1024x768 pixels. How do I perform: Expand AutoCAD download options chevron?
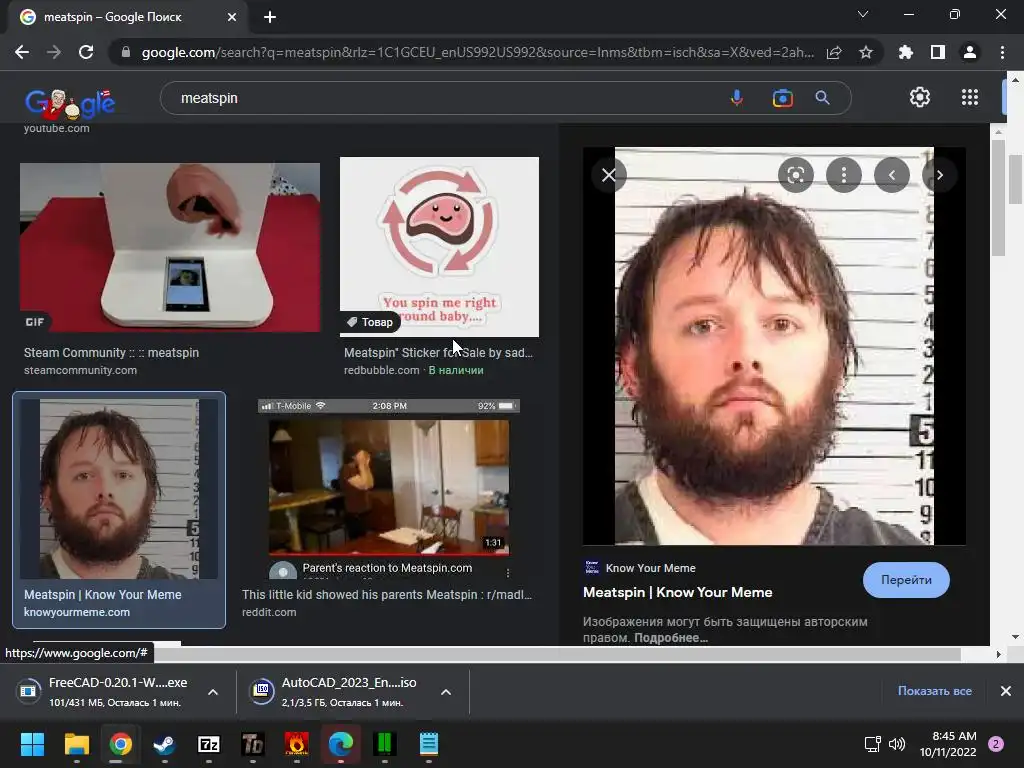coord(446,692)
